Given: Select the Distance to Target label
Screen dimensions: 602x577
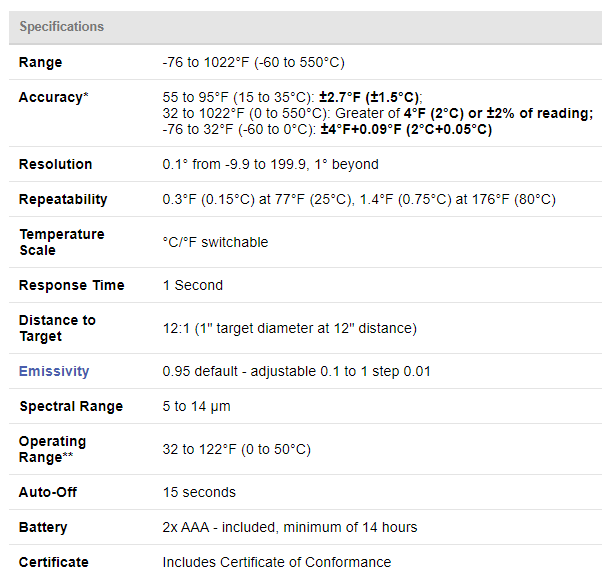Looking at the screenshot, I should (57, 328).
